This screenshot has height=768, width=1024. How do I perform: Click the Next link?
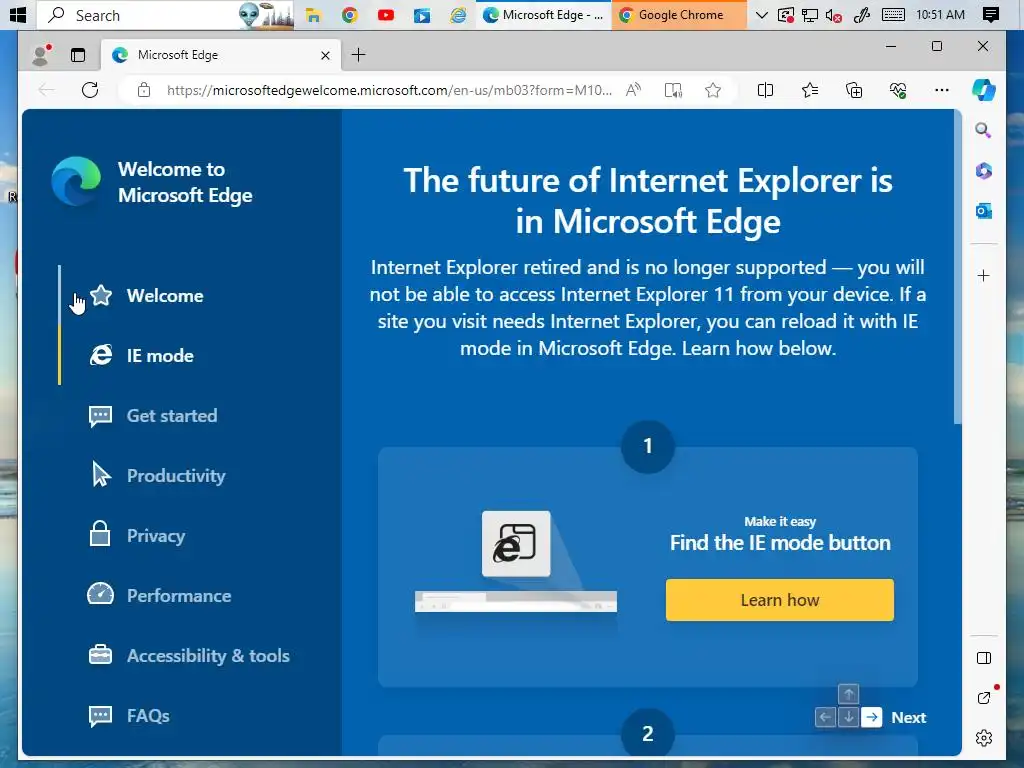(908, 717)
